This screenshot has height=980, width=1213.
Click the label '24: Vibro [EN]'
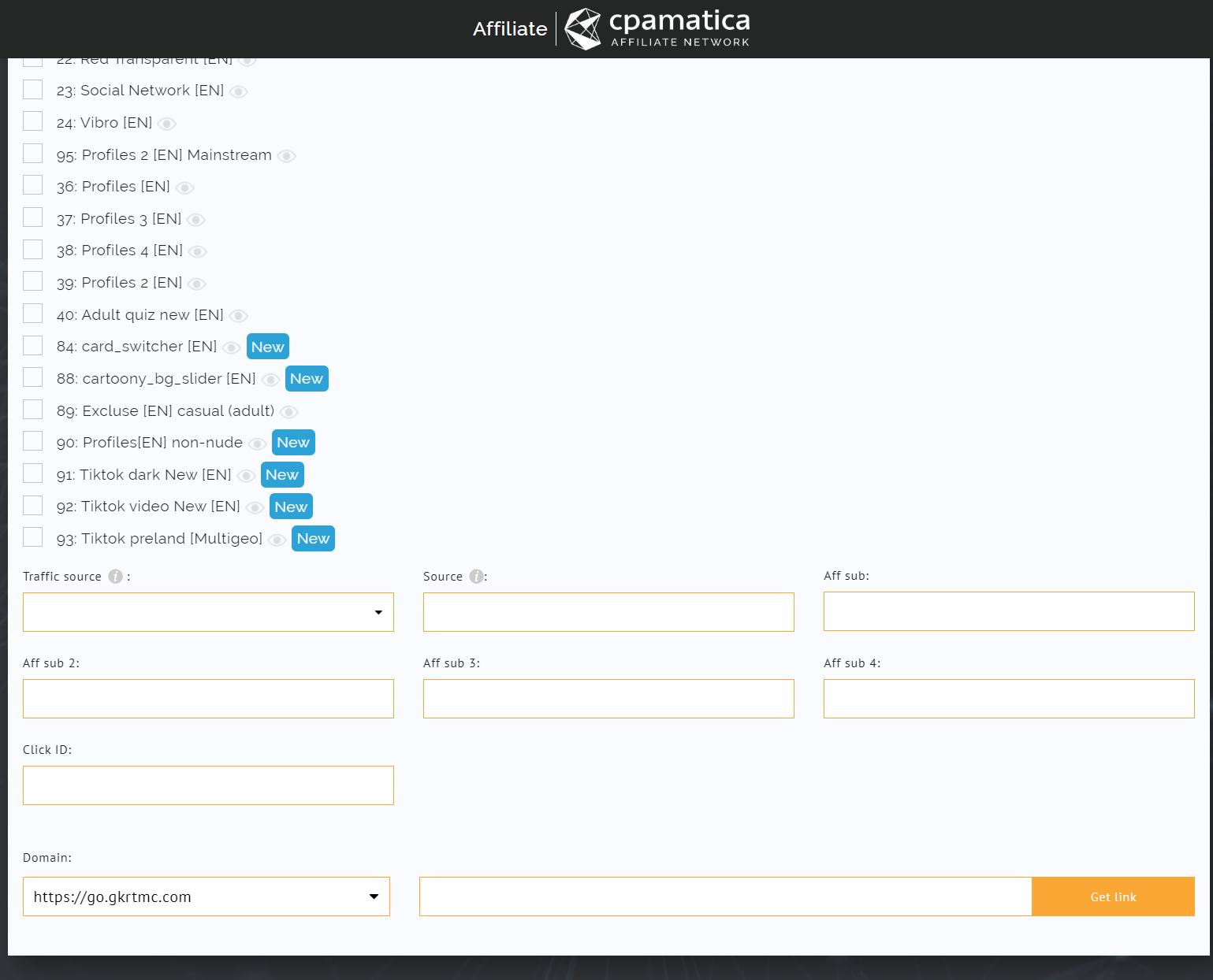pyautogui.click(x=104, y=123)
